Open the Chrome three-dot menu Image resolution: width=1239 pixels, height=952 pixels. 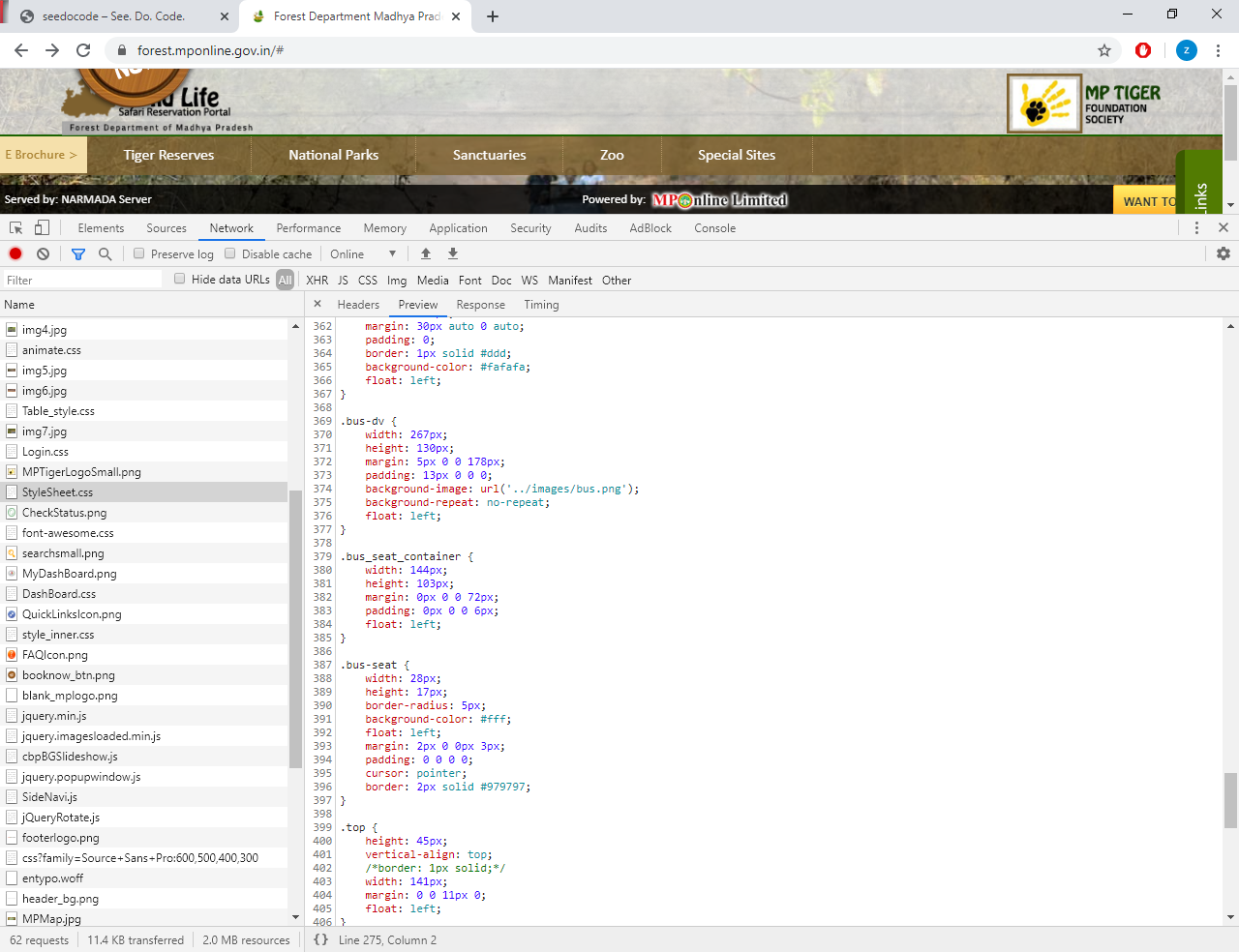(1218, 50)
